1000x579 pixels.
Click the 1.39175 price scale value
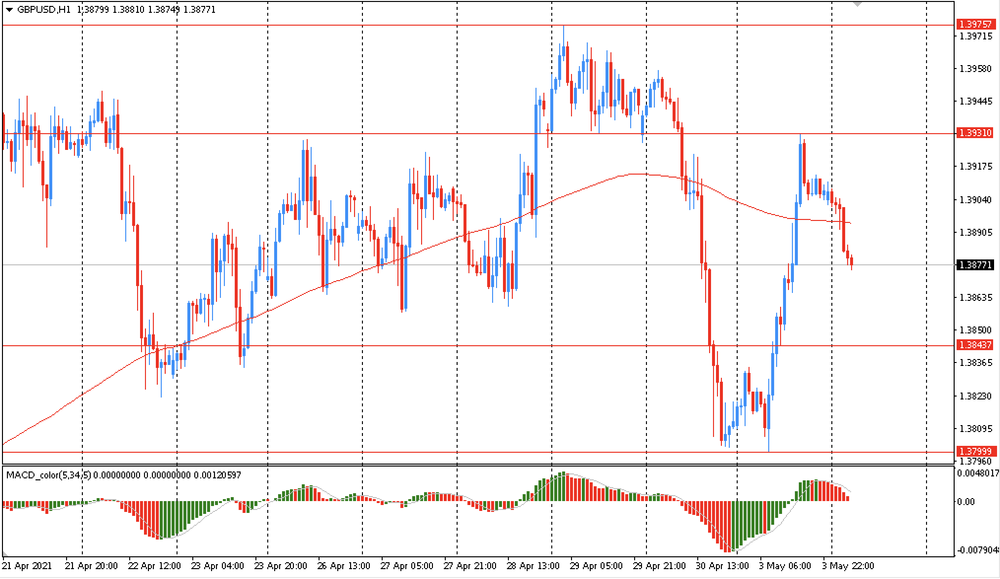[x=976, y=167]
